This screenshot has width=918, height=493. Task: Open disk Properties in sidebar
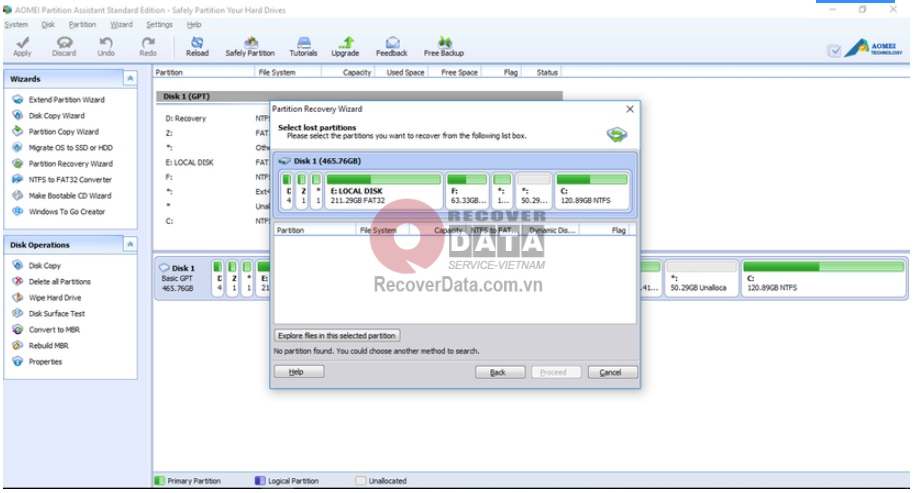click(45, 362)
